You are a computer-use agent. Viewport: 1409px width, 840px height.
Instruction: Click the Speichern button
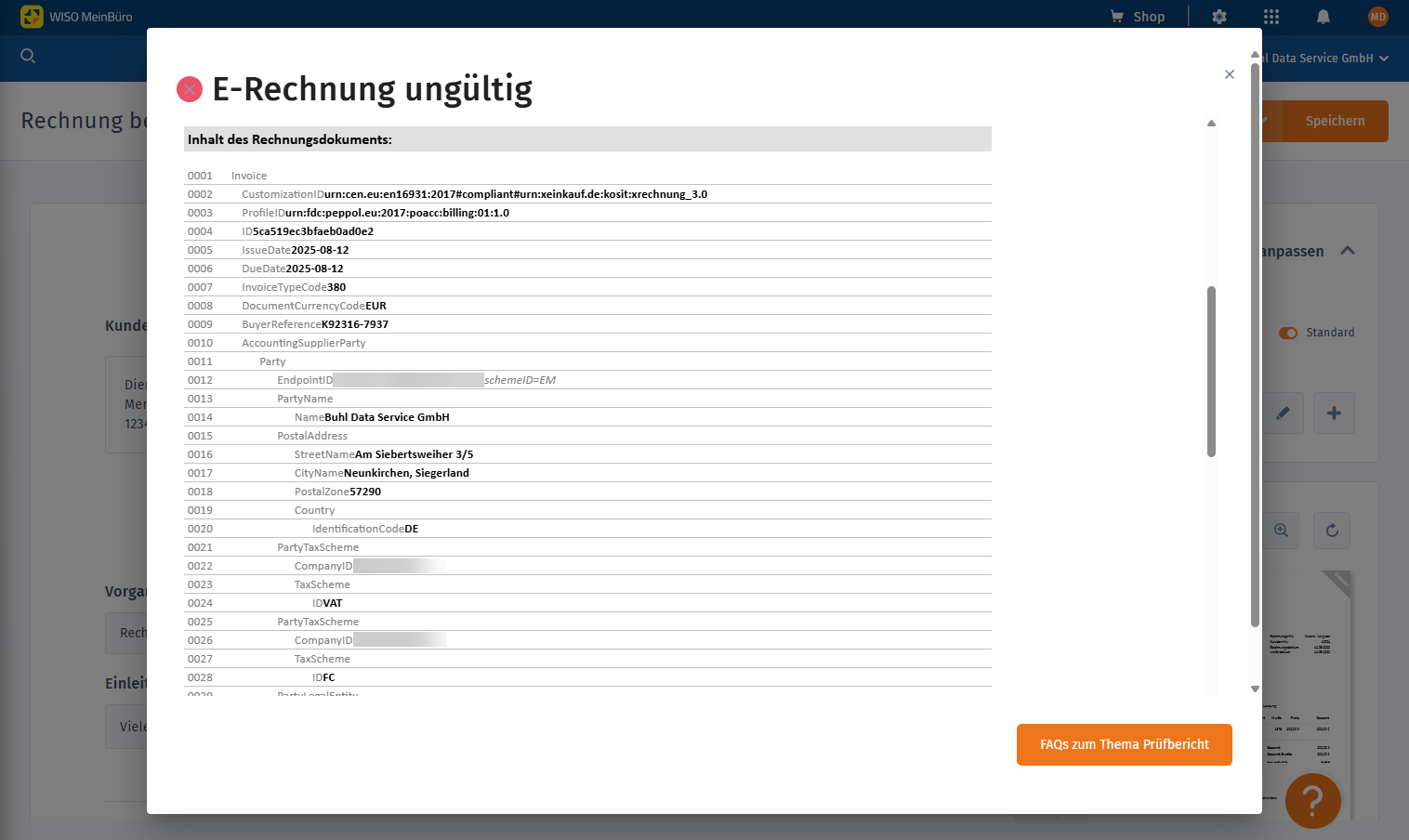(x=1335, y=121)
